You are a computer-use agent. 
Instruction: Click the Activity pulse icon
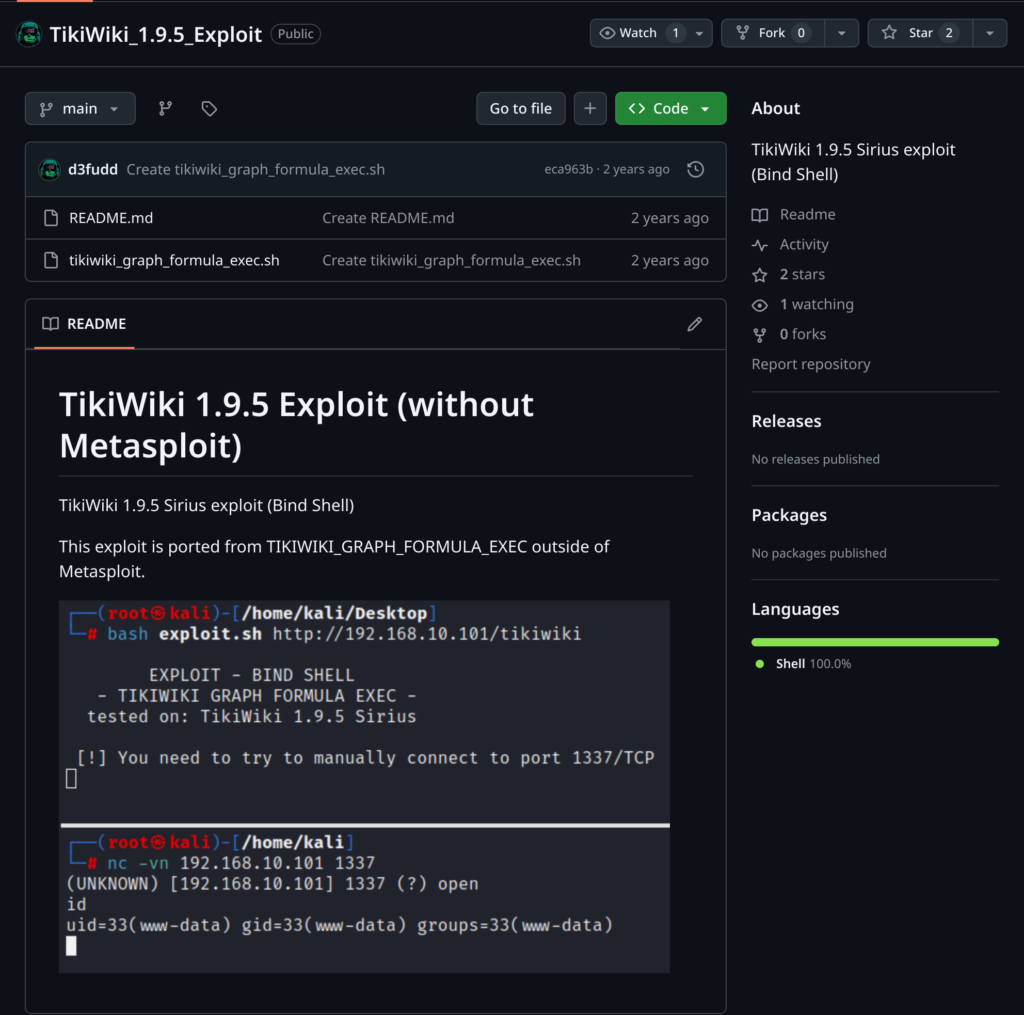point(760,245)
